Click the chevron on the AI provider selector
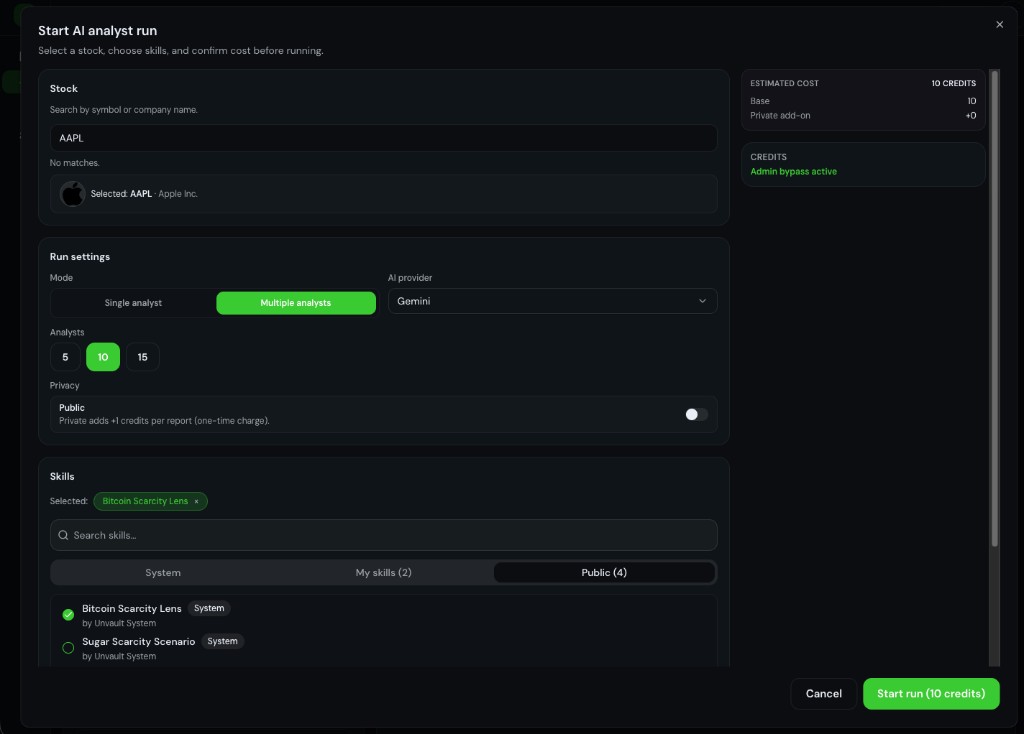1024x734 pixels. pyautogui.click(x=701, y=300)
